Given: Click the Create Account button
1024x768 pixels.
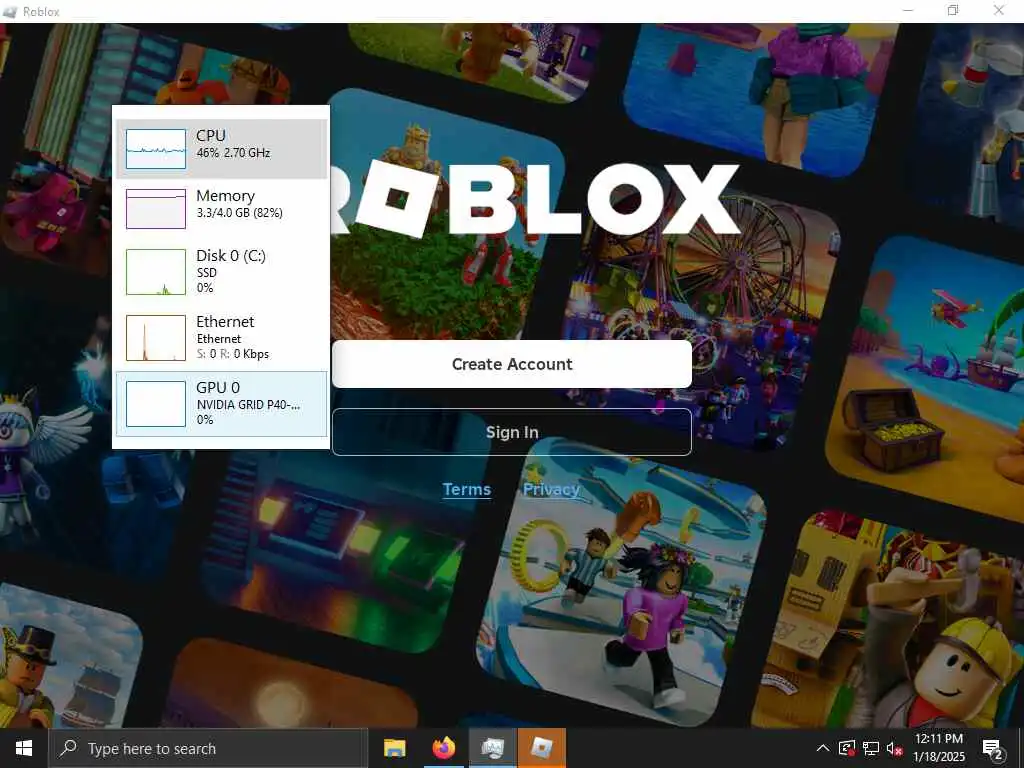Looking at the screenshot, I should pos(512,364).
